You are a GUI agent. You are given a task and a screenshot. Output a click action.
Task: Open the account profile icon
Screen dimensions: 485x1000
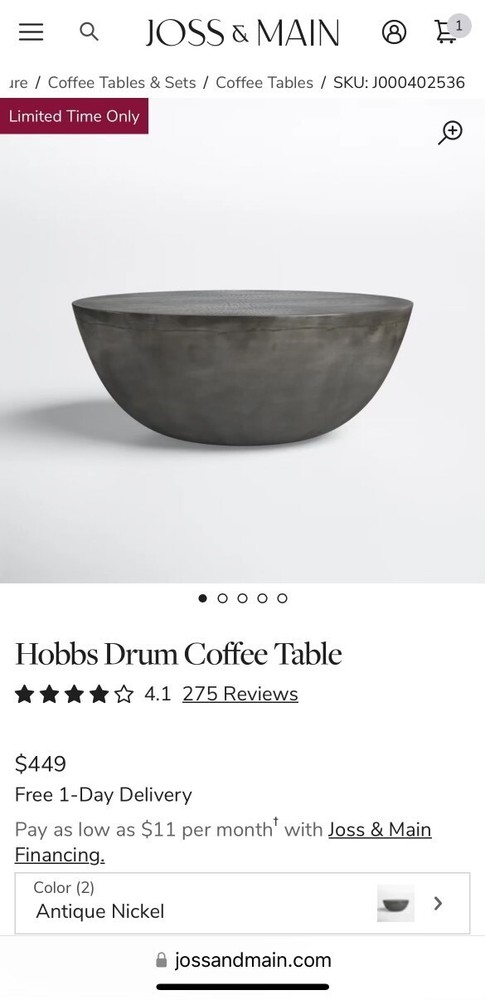(x=394, y=31)
